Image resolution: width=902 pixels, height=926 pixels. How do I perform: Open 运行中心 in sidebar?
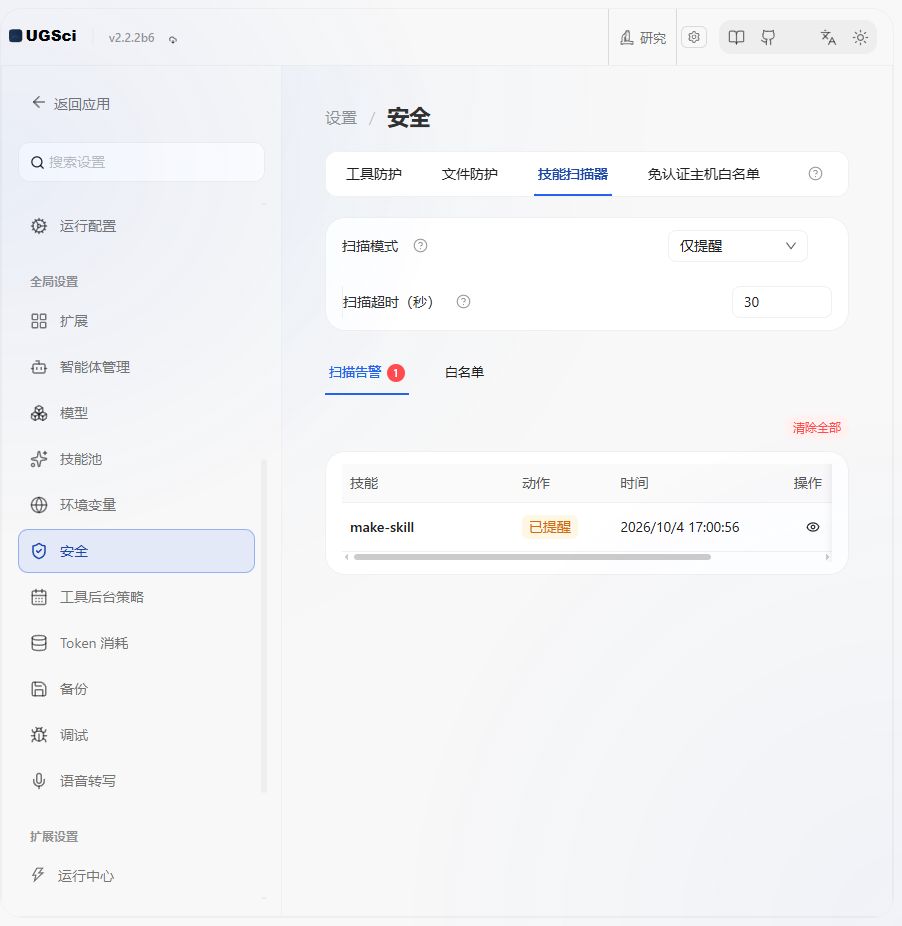coord(136,876)
